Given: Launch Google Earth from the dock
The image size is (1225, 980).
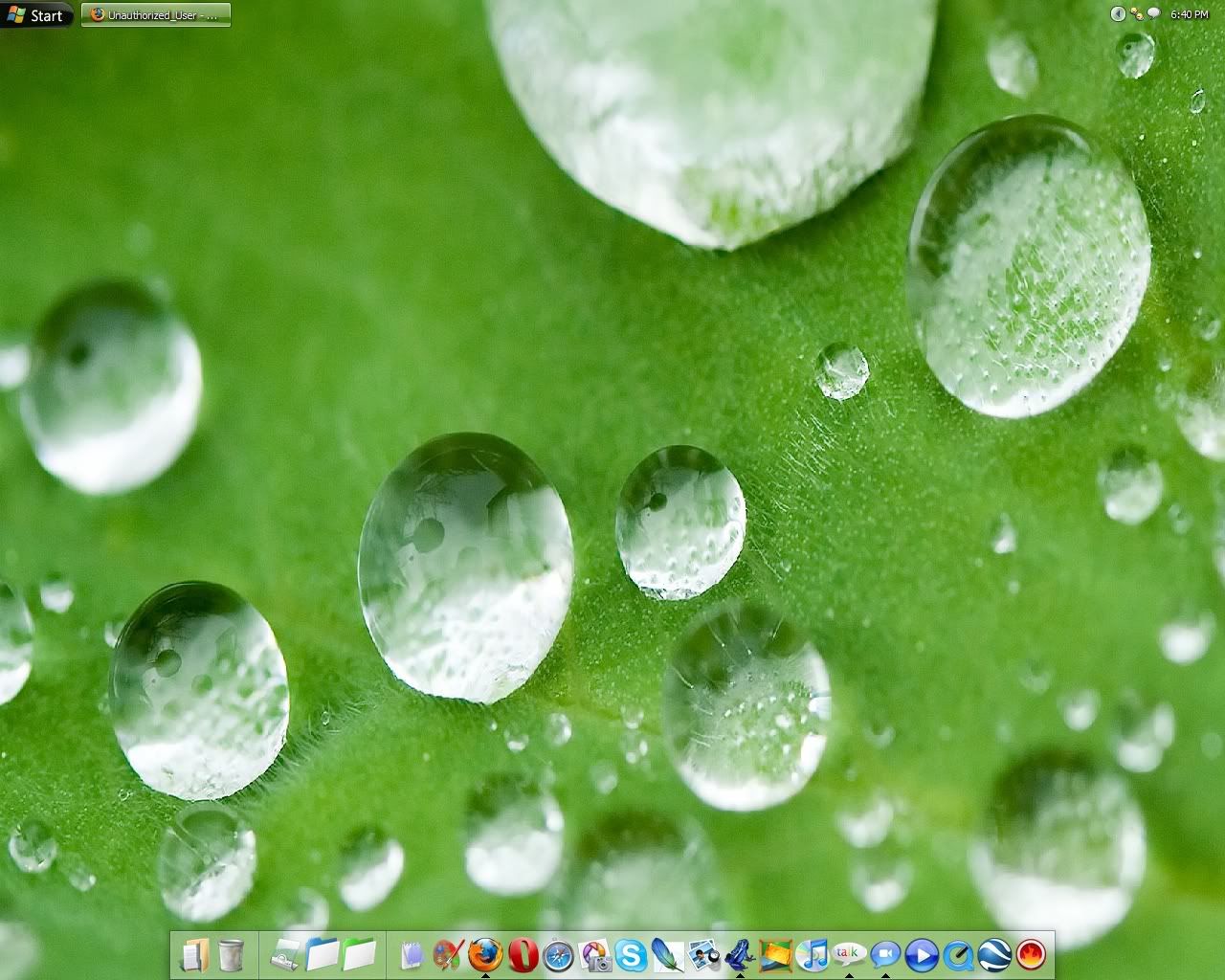Looking at the screenshot, I should pyautogui.click(x=994, y=954).
